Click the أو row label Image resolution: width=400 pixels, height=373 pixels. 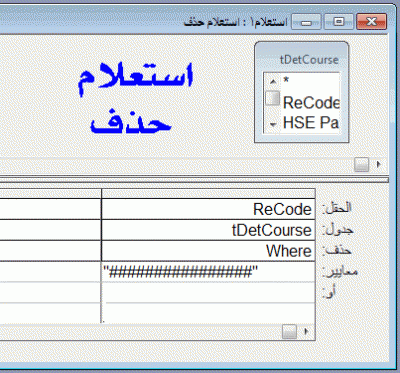[x=329, y=293]
